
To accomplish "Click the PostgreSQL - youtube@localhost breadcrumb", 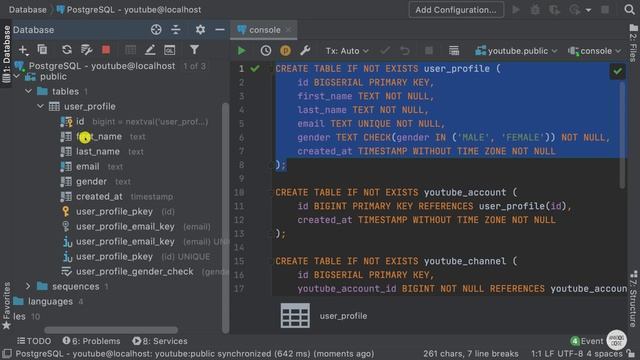I will (x=129, y=9).
